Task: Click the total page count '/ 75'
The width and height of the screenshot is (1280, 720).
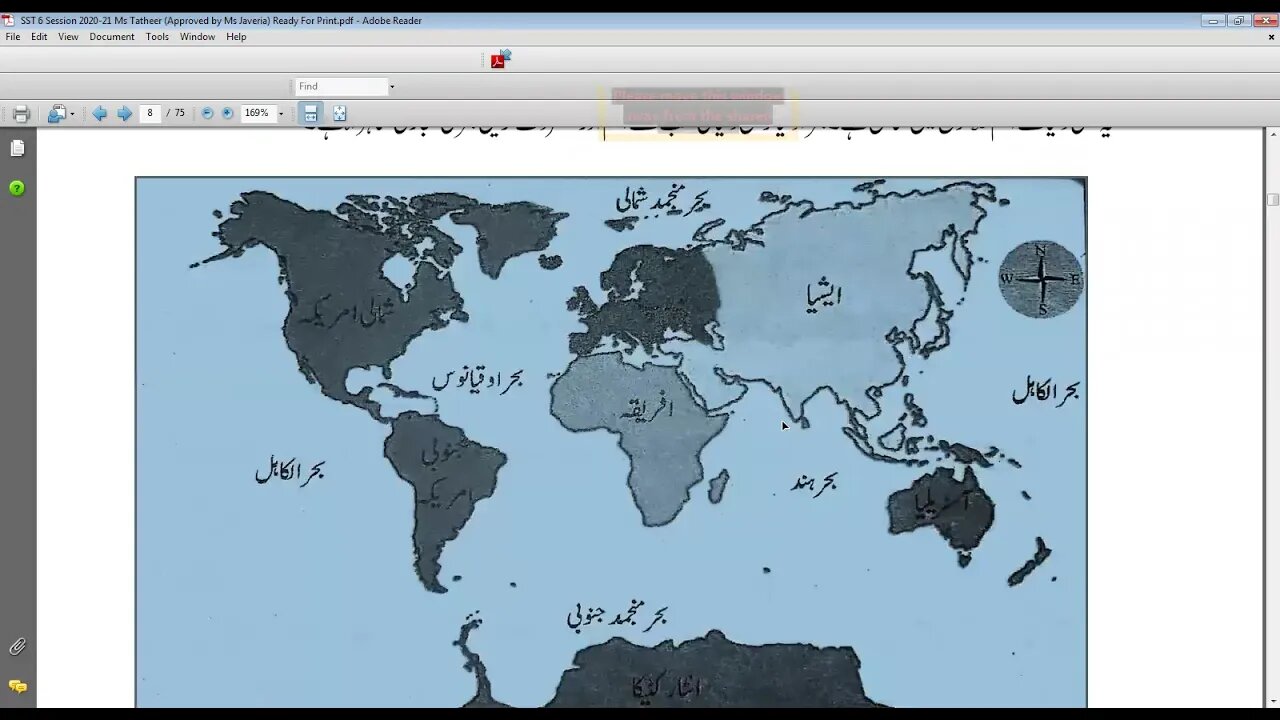Action: [176, 113]
